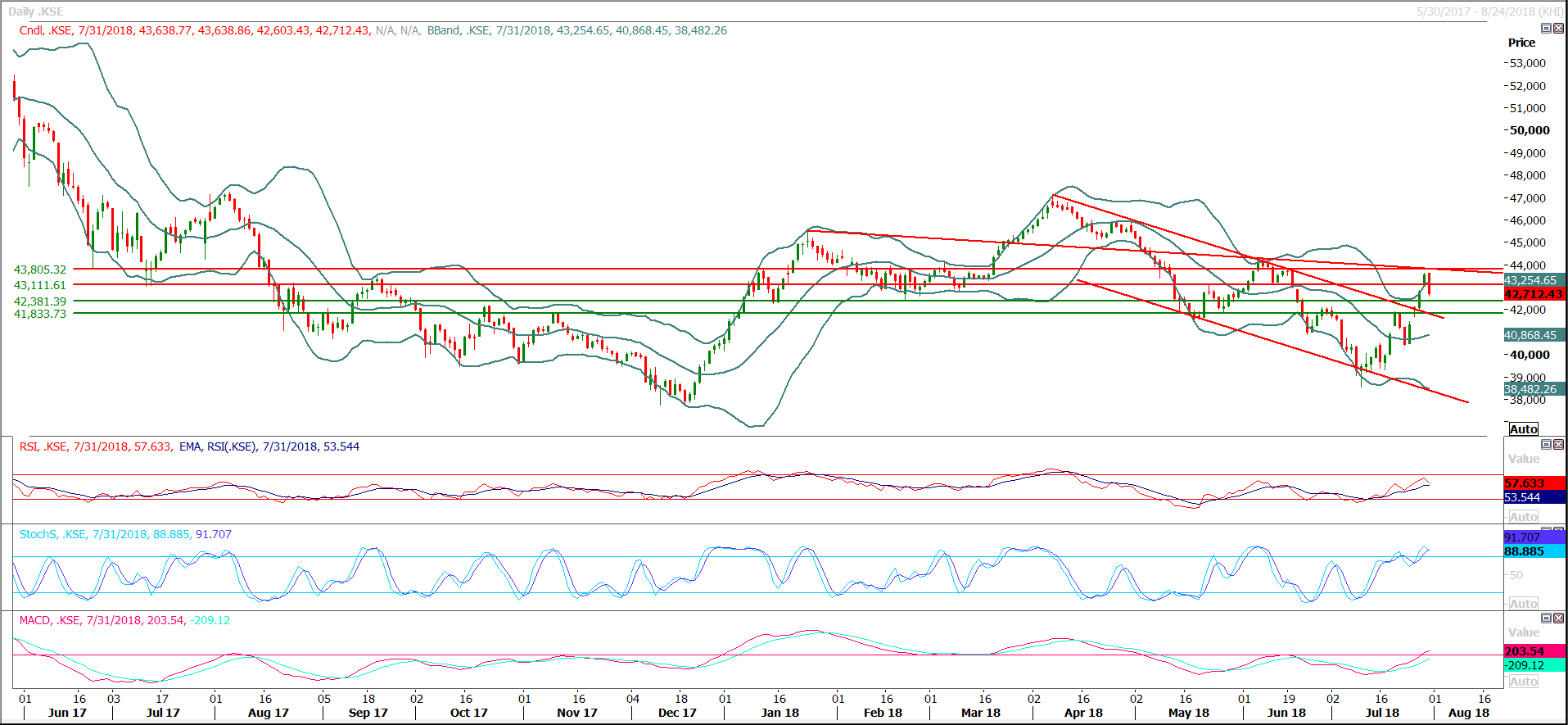Minimize the main price chart pane
The image size is (1568, 725).
click(1546, 29)
